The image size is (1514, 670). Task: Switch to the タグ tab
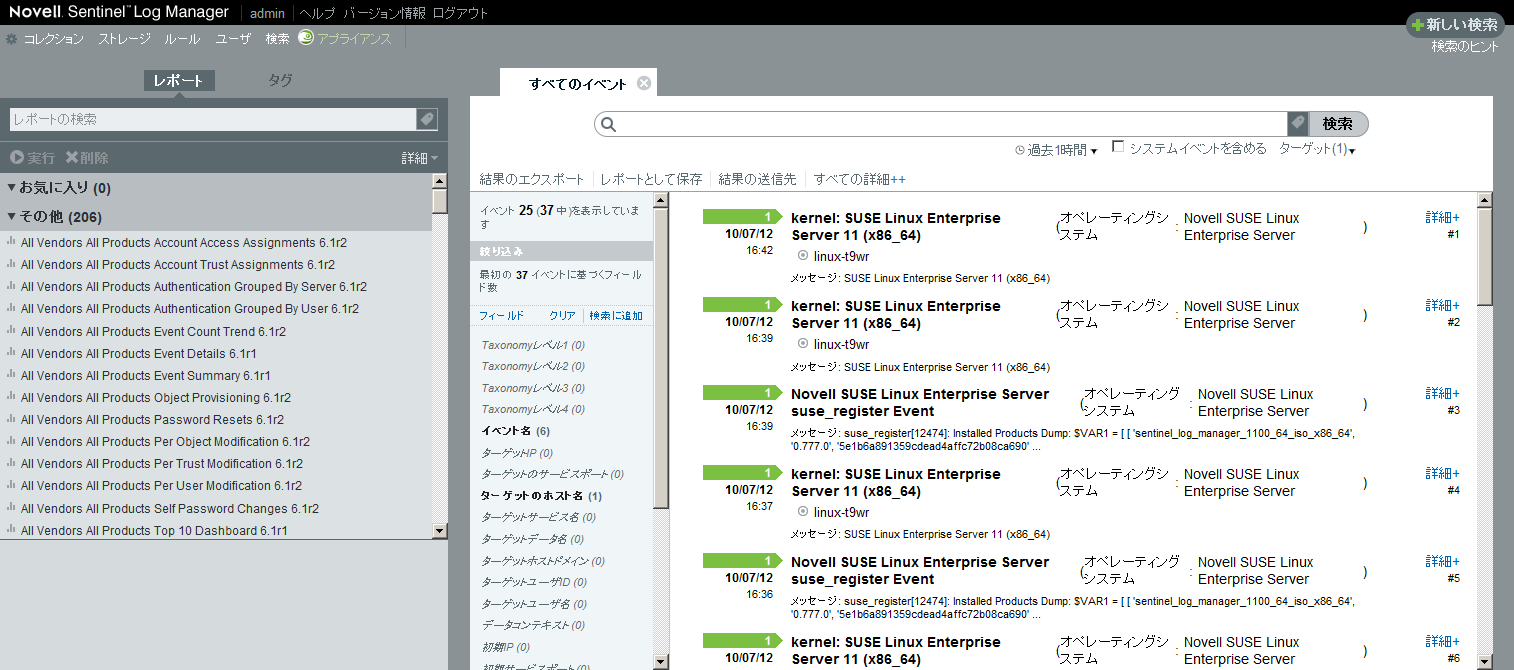tap(280, 80)
